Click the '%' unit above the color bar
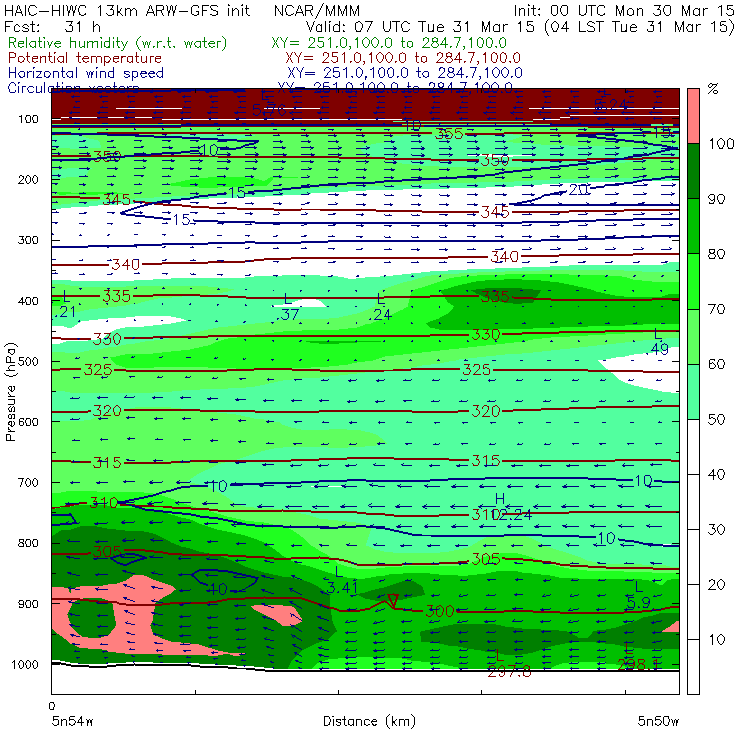Image resolution: width=740 pixels, height=740 pixels. click(x=713, y=89)
